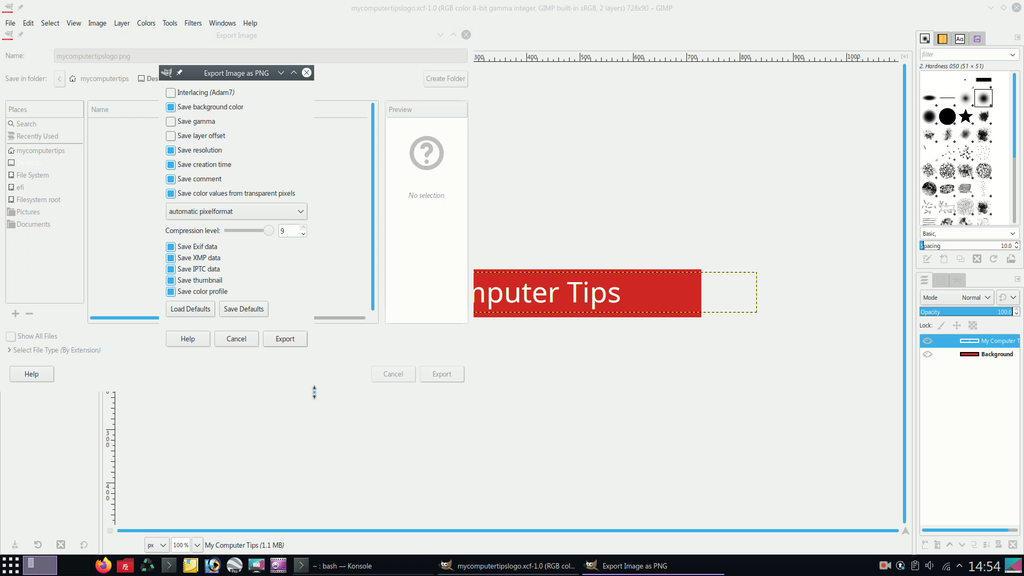Uncheck Save creation time
Screen dimensions: 1024x576
[x=170, y=165]
